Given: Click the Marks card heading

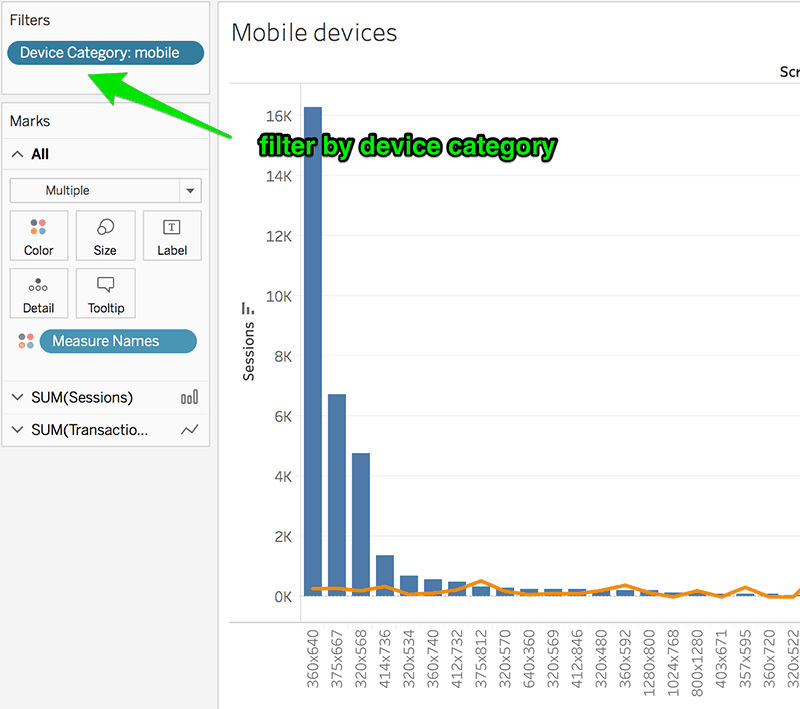Looking at the screenshot, I should click(x=30, y=121).
